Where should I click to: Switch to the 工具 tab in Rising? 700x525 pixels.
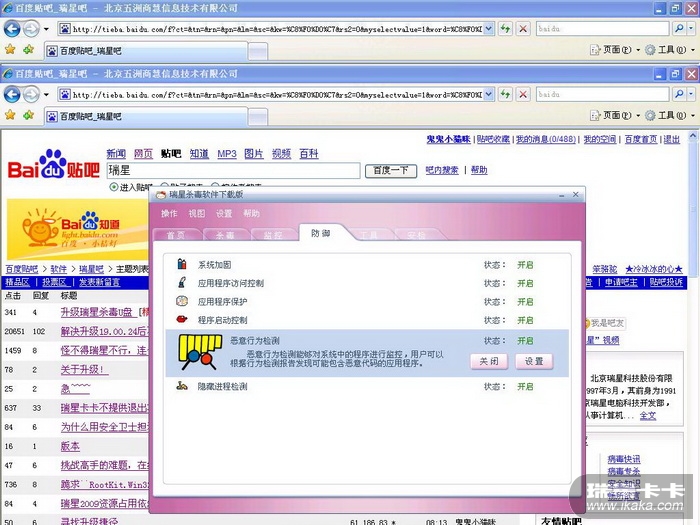click(368, 234)
